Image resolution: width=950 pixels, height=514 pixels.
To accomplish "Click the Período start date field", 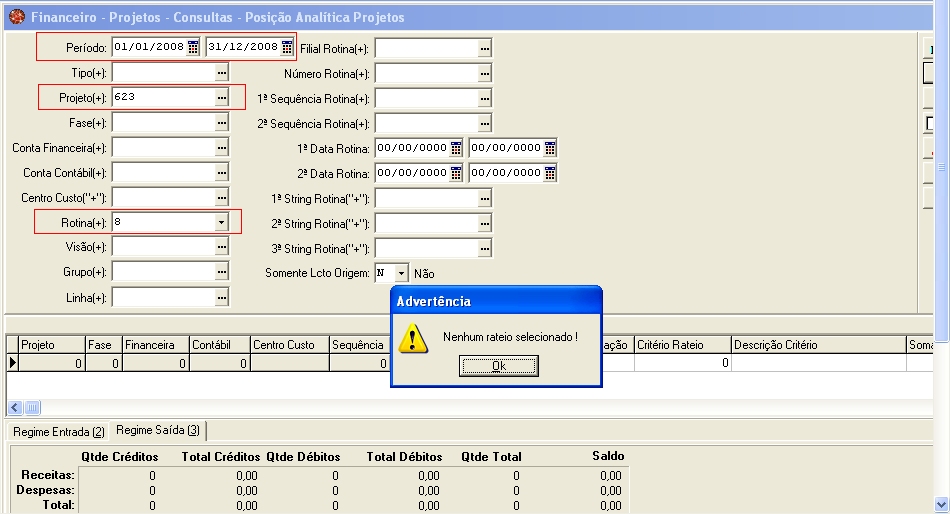I will click(150, 47).
